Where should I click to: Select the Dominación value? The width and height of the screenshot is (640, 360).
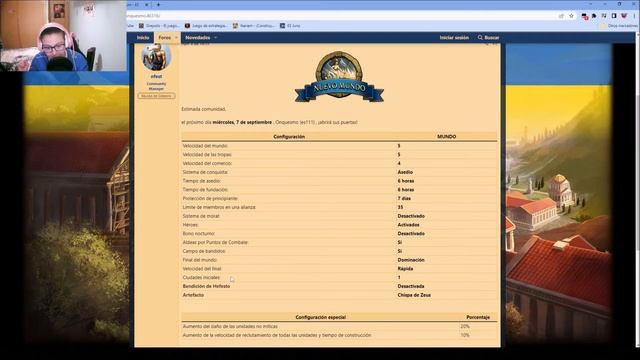tap(411, 260)
